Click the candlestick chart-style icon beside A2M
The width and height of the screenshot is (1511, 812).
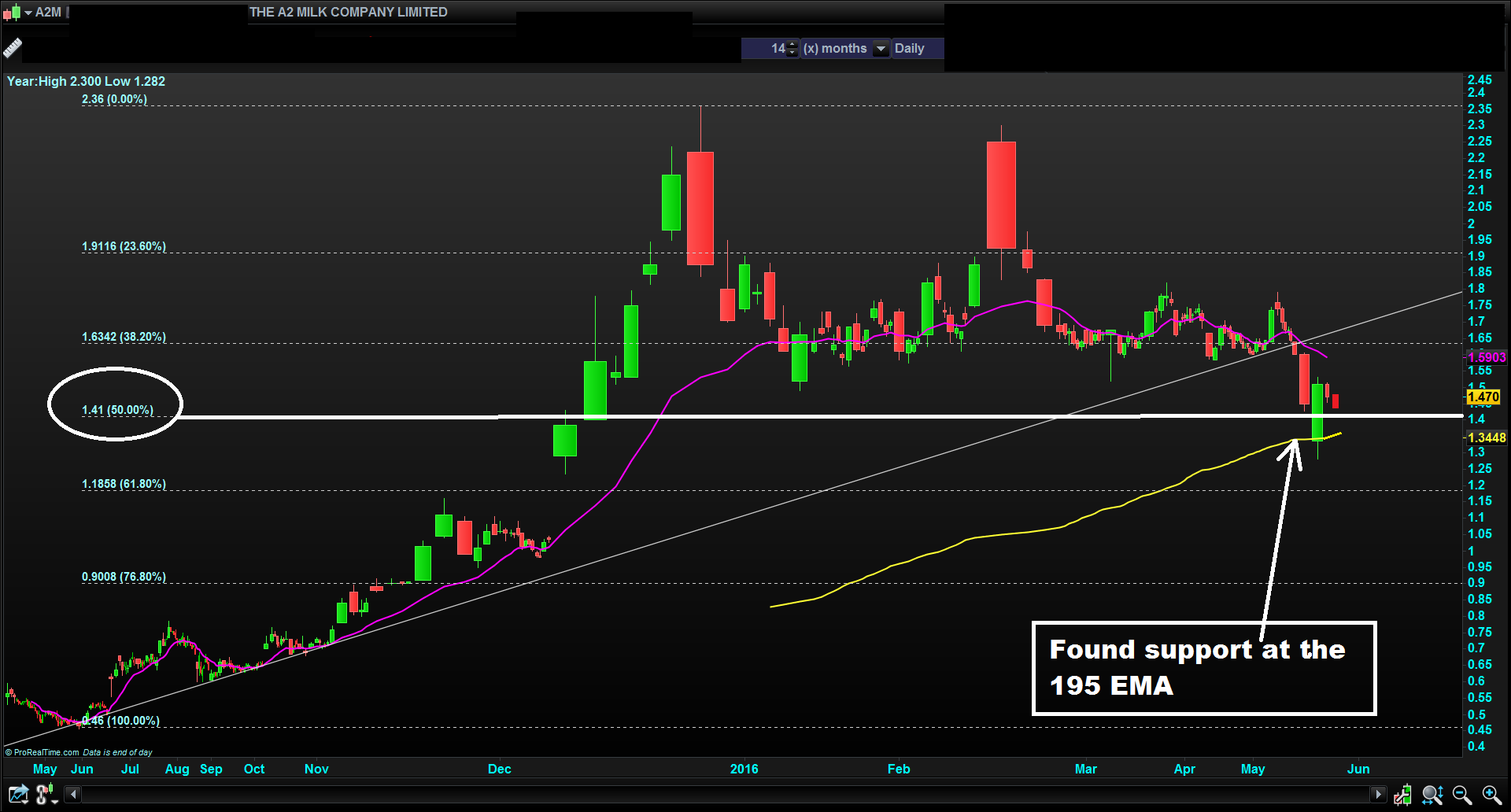pos(11,12)
